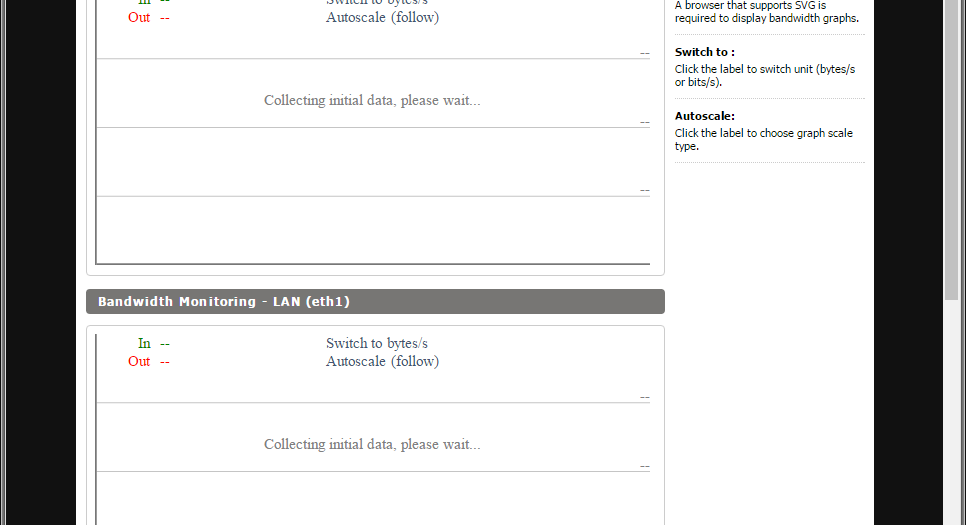Toggle Autoscale (follow) in the LAN graph
The height and width of the screenshot is (525, 966).
pyautogui.click(x=382, y=362)
